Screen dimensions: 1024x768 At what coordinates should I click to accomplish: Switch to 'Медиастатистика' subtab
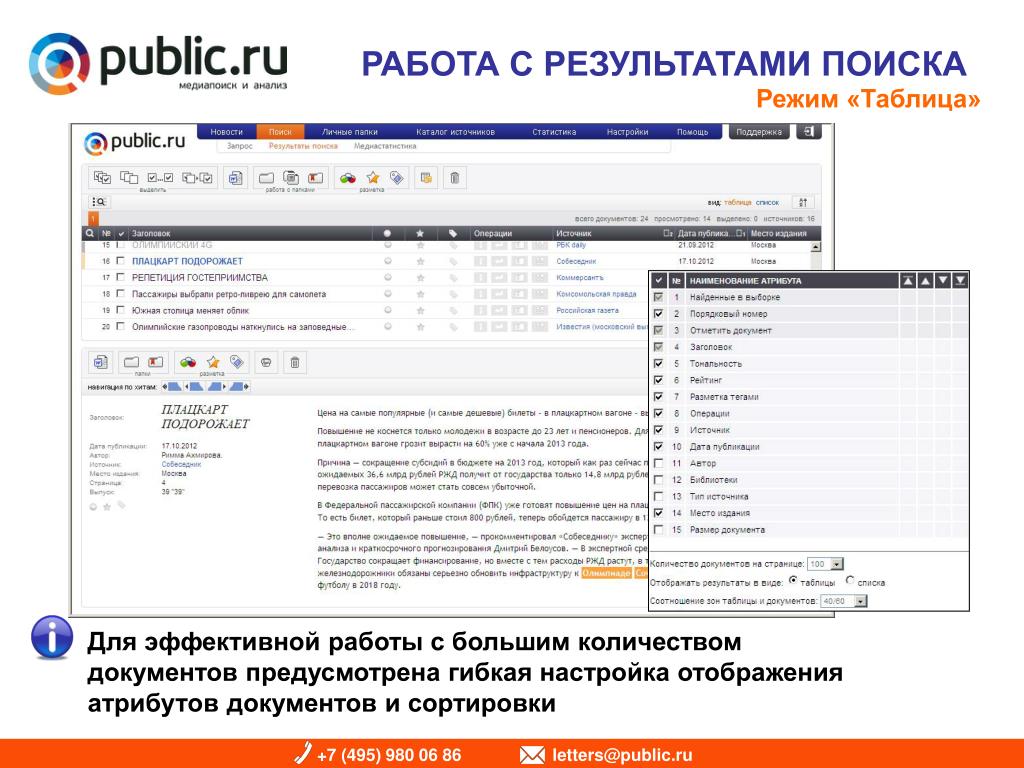[385, 146]
